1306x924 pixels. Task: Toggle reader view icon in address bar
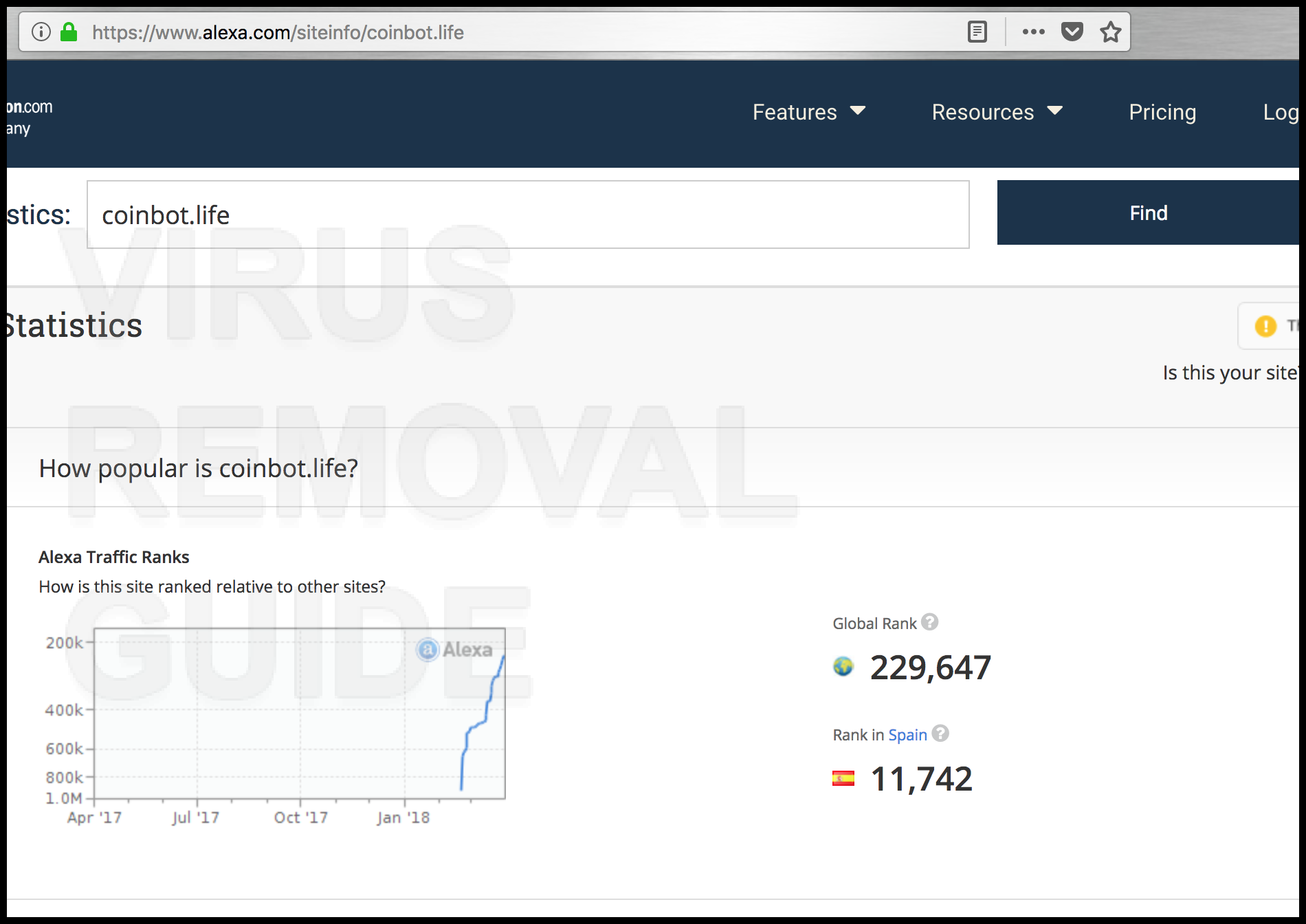pos(977,32)
